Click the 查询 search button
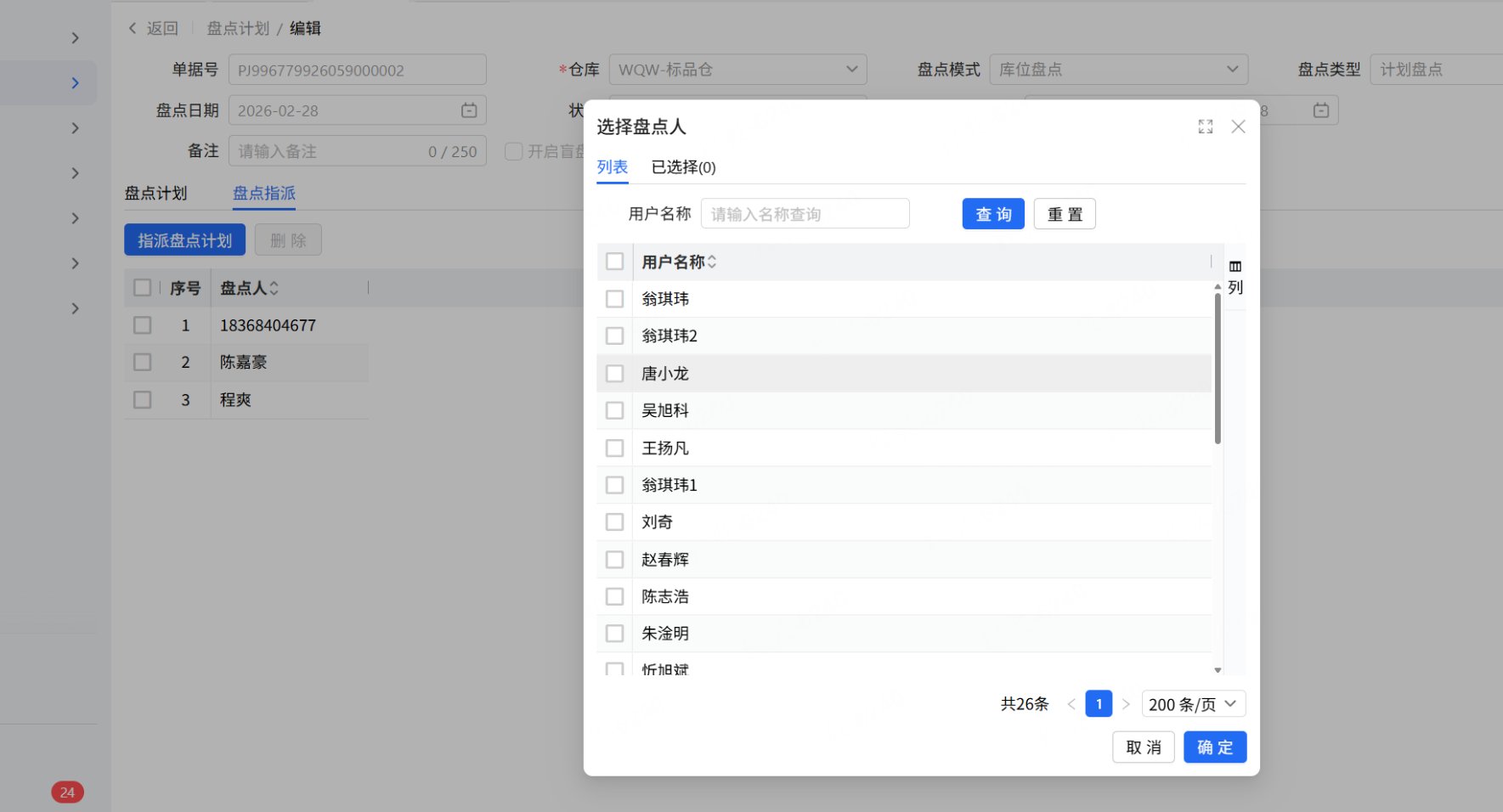1503x812 pixels. (x=992, y=214)
